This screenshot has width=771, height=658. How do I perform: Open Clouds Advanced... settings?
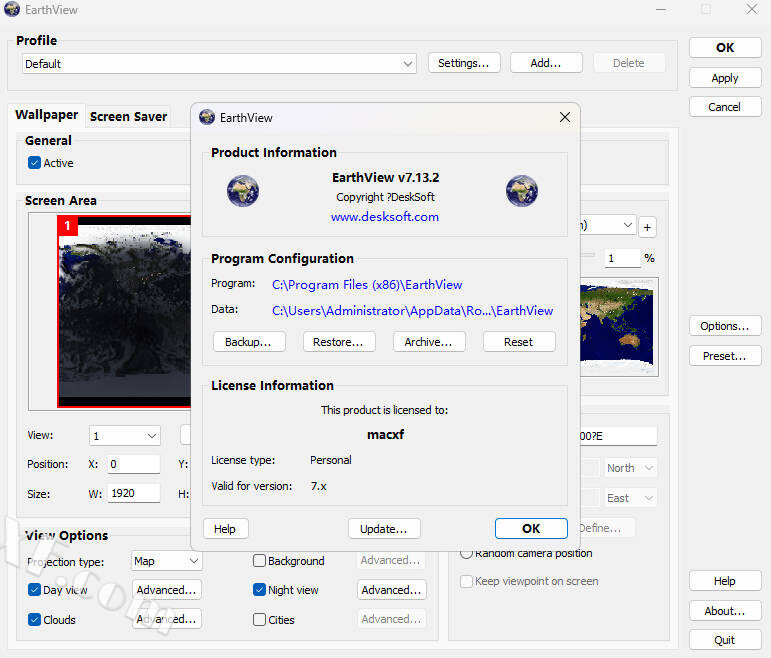click(167, 619)
